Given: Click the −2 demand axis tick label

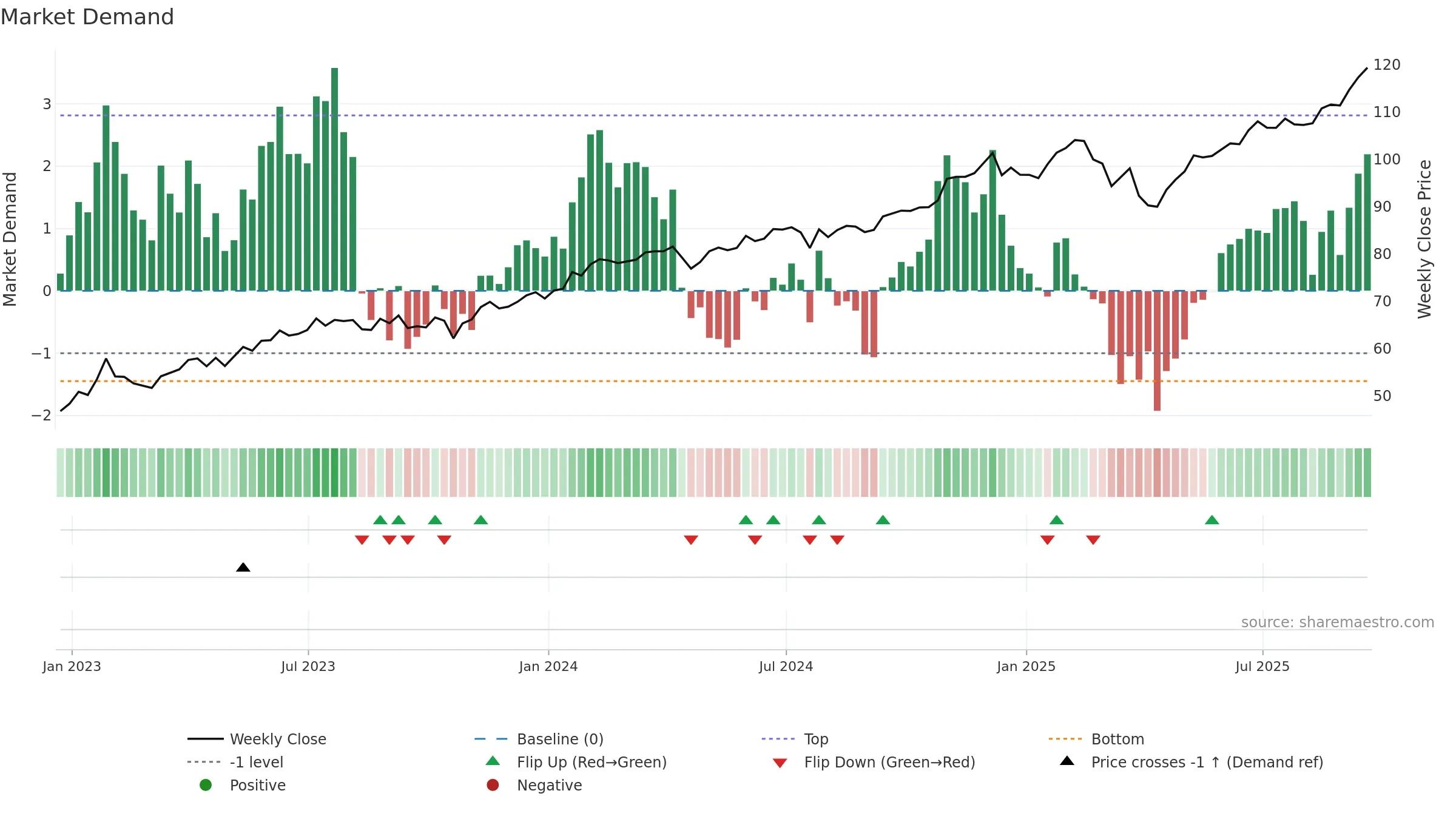Looking at the screenshot, I should (41, 415).
